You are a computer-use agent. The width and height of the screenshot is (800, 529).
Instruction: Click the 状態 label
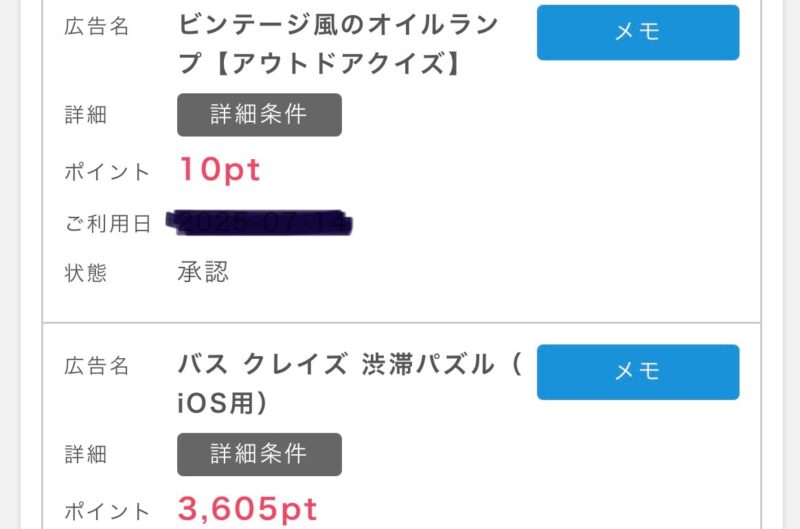(85, 273)
